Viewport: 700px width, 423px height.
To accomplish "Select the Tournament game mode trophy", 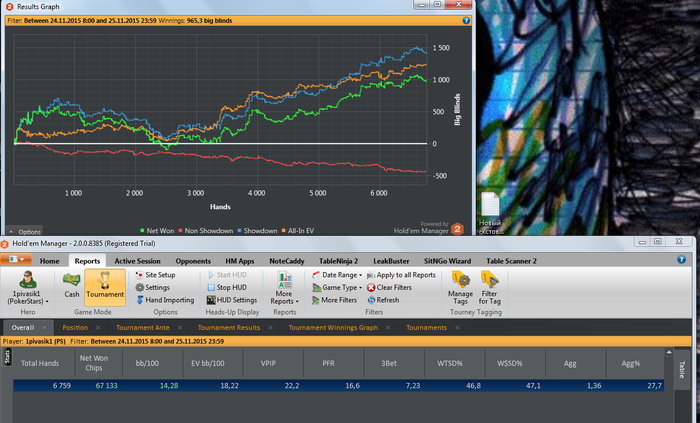I will pos(105,286).
